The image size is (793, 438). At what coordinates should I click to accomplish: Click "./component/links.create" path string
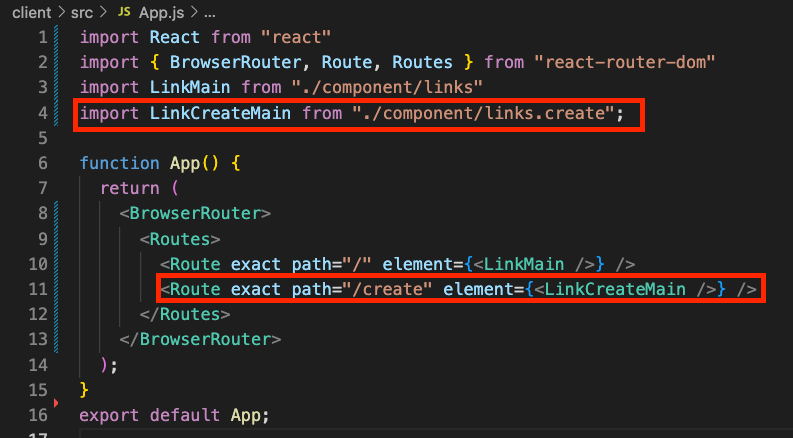pyautogui.click(x=483, y=113)
